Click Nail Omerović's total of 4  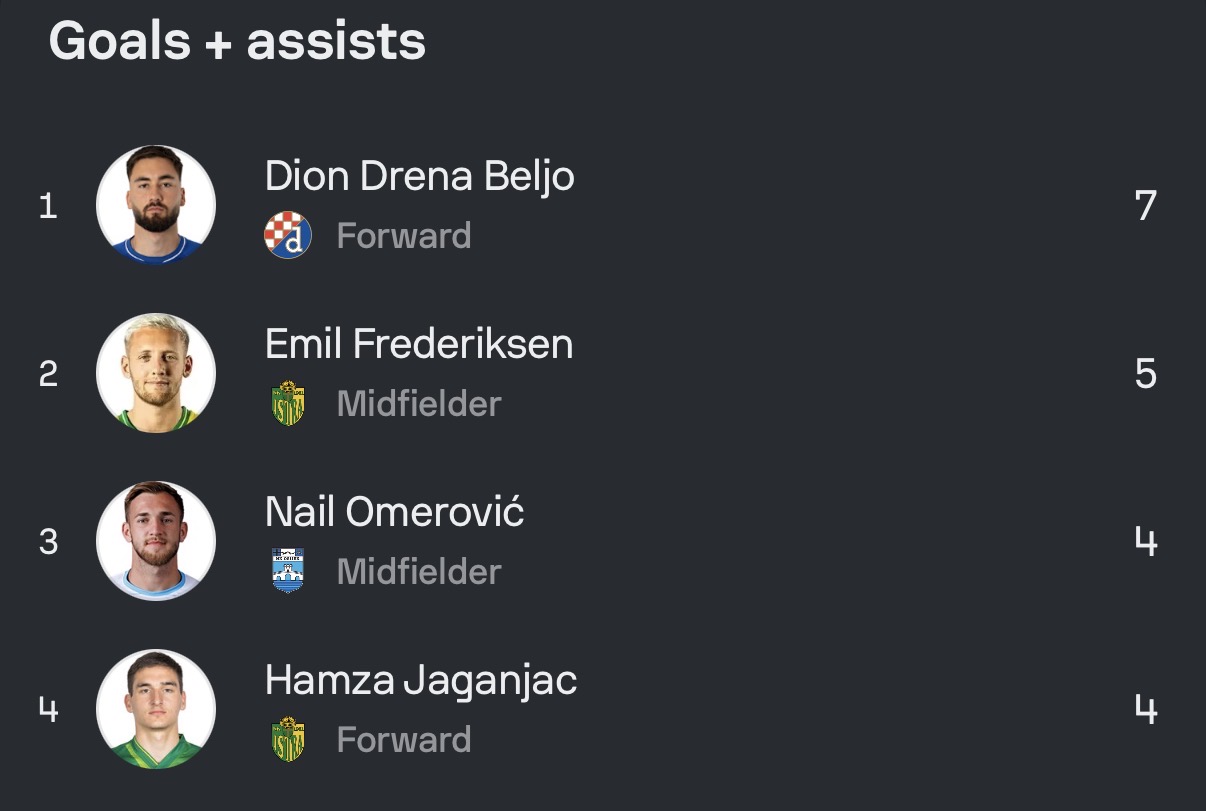tap(1146, 541)
